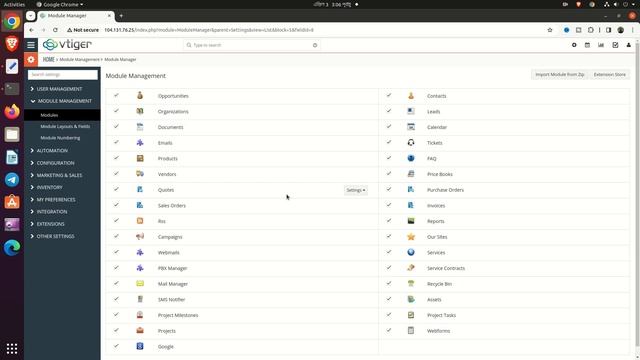Toggle the Webforms module checkbox

pyautogui.click(x=389, y=330)
